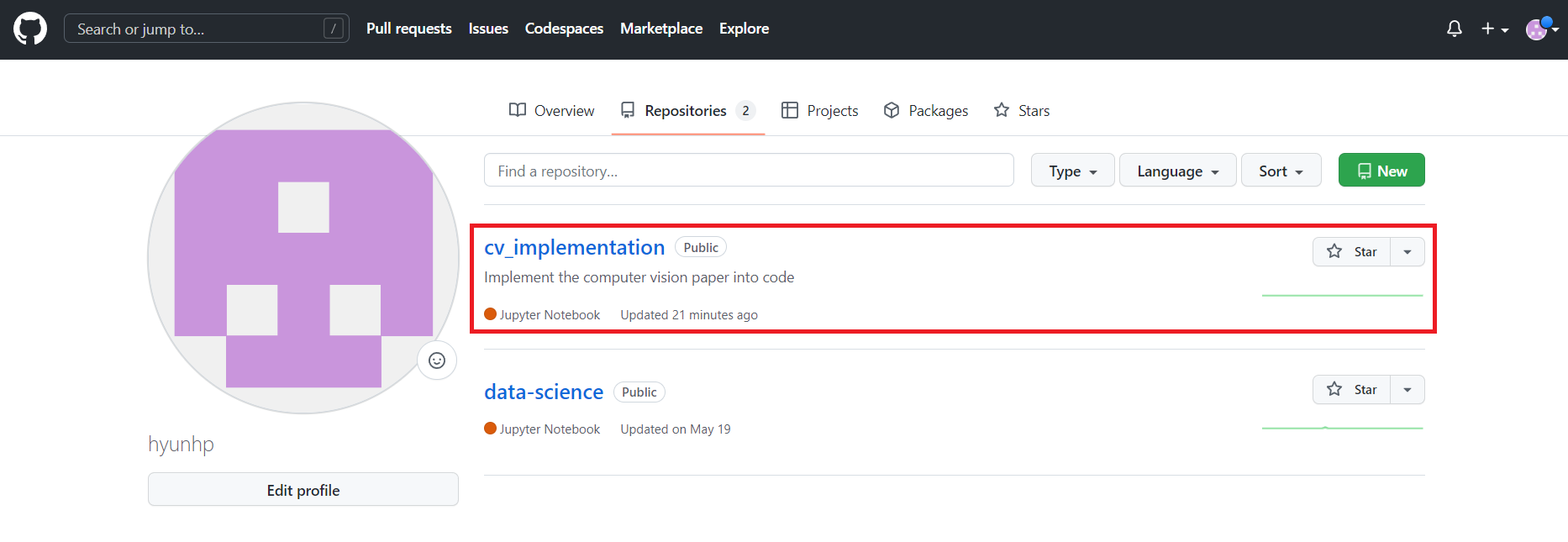Click the Edit profile button
Screen dimensions: 1568x542
(x=303, y=490)
